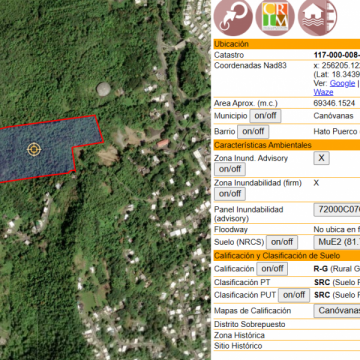Click the 72000C07 panel button
Image resolution: width=360 pixels, height=360 pixels.
[x=337, y=210]
